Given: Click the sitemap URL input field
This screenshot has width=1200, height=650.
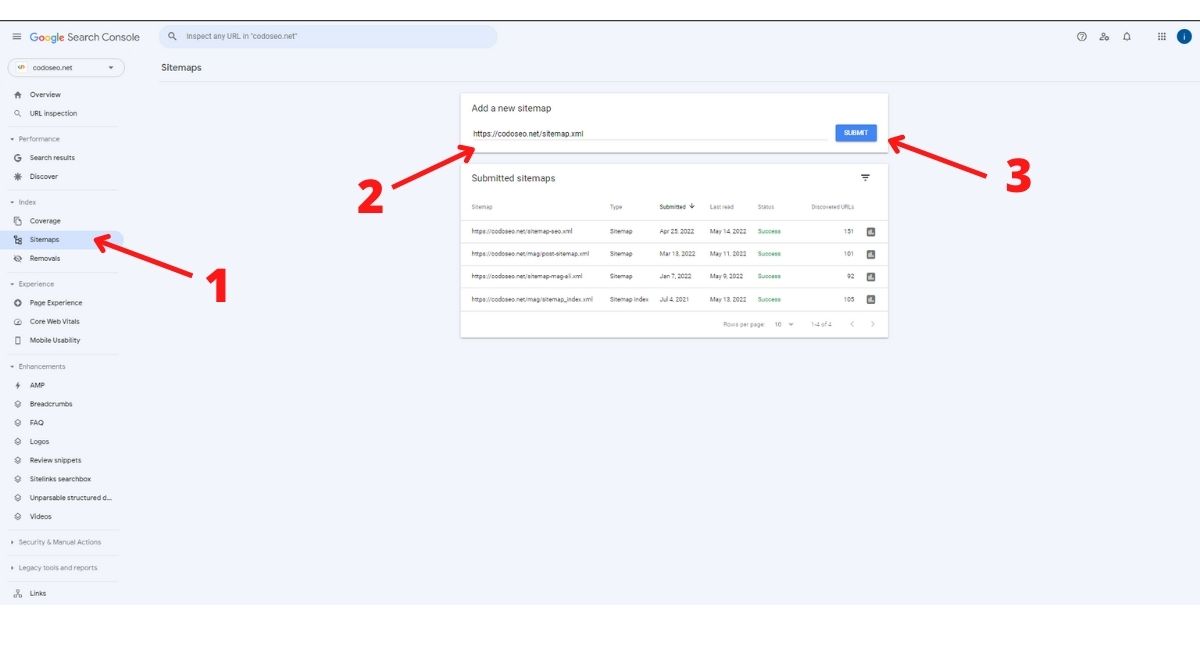Looking at the screenshot, I should click(x=648, y=133).
